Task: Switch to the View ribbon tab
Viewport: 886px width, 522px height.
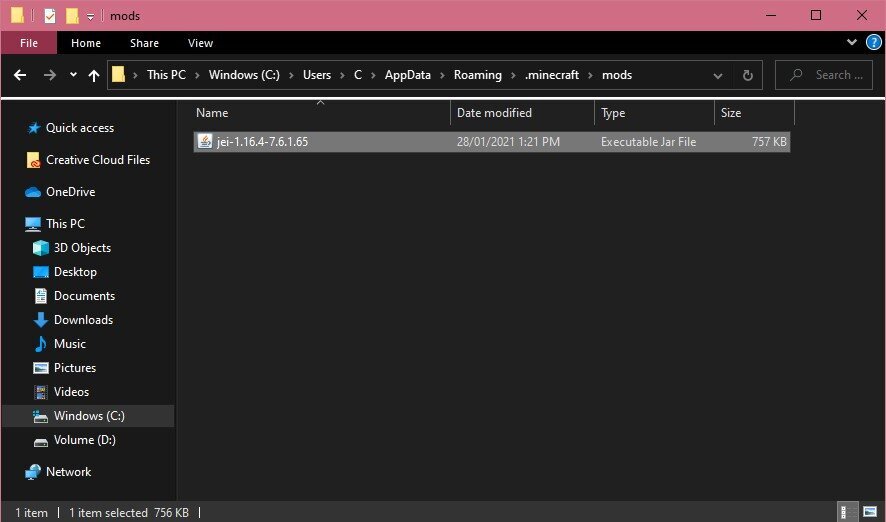Action: point(200,43)
